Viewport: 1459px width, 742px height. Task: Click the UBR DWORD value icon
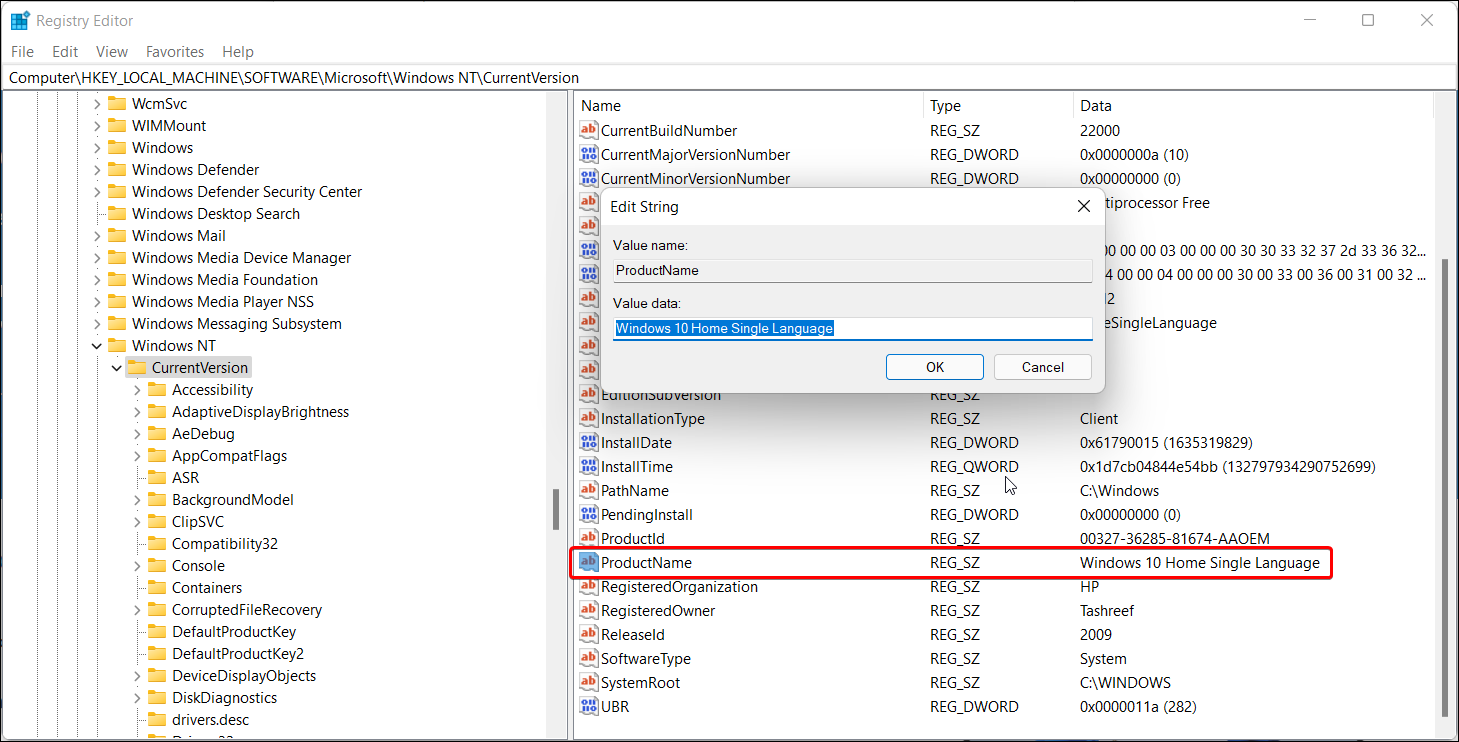[589, 707]
